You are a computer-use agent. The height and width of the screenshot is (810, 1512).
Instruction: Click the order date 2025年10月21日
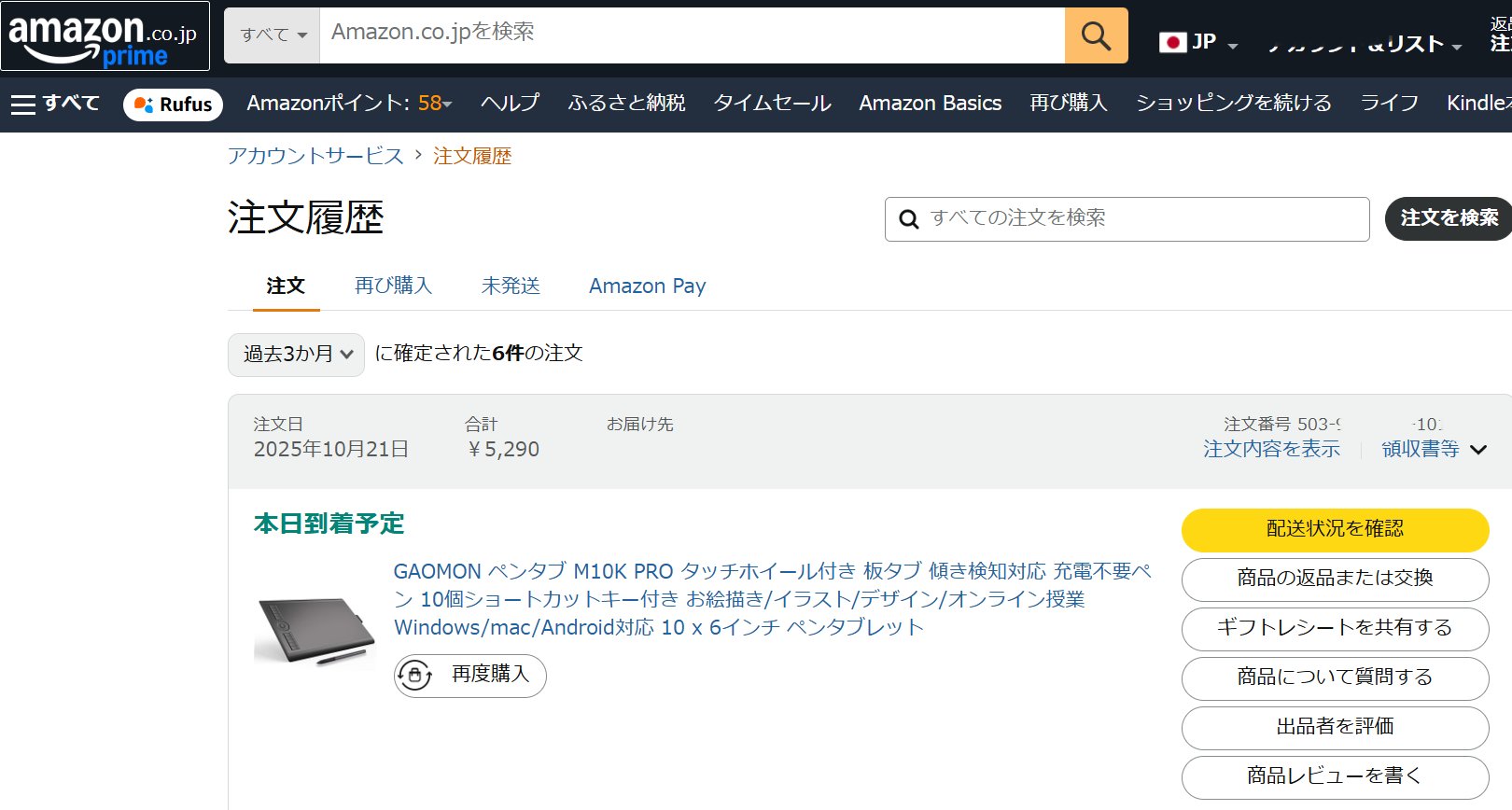point(331,450)
